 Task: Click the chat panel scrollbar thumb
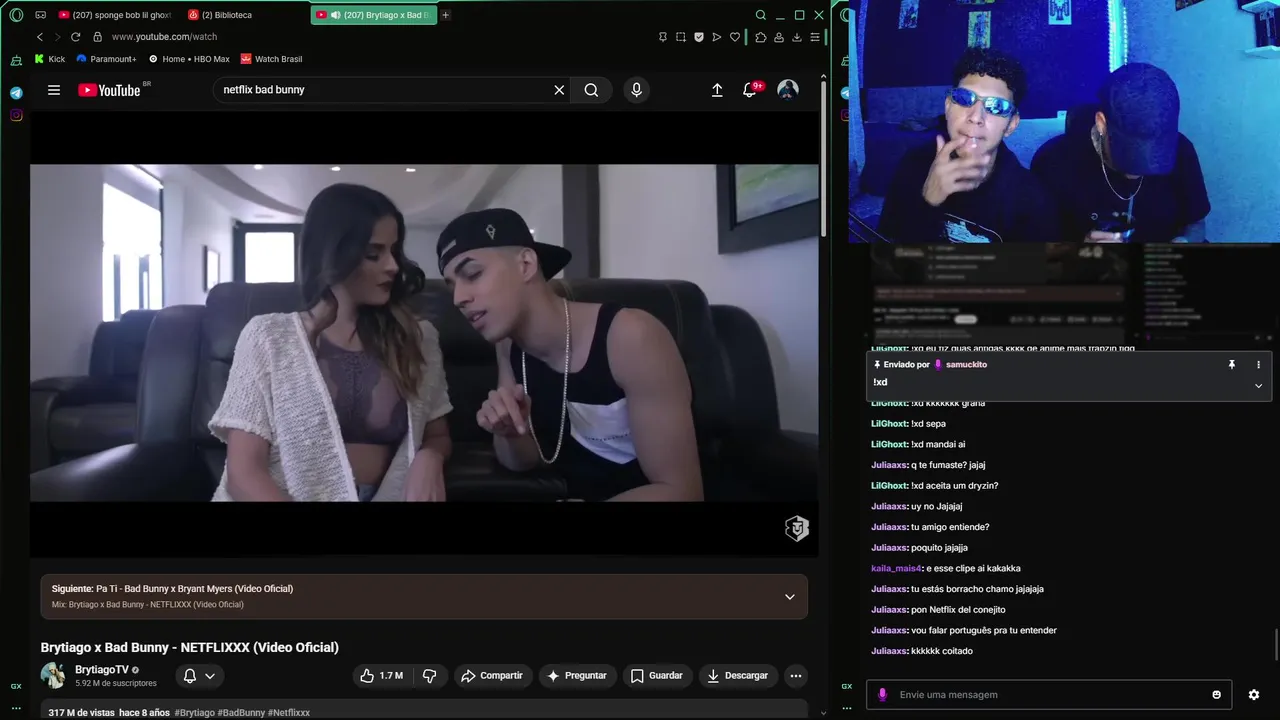(1277, 645)
